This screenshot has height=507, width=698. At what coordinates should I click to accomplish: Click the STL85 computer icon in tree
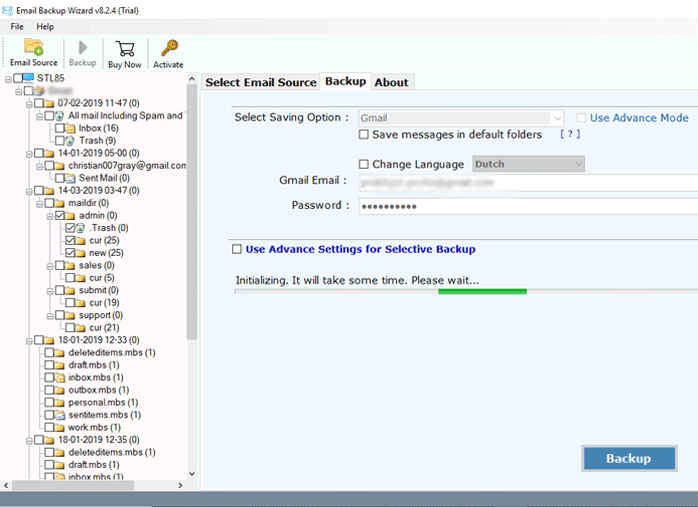(27, 78)
